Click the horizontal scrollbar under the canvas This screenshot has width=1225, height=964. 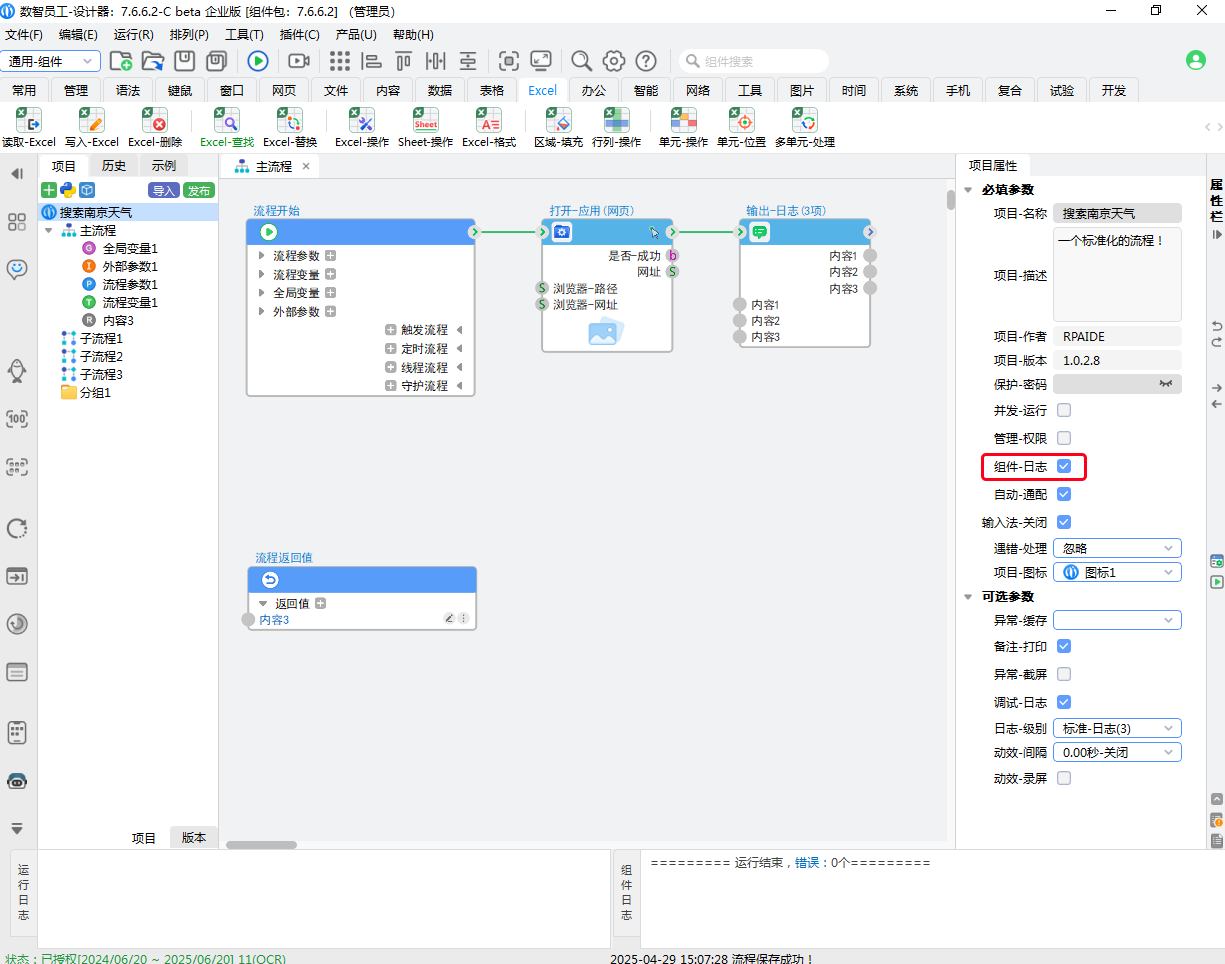pyautogui.click(x=264, y=844)
